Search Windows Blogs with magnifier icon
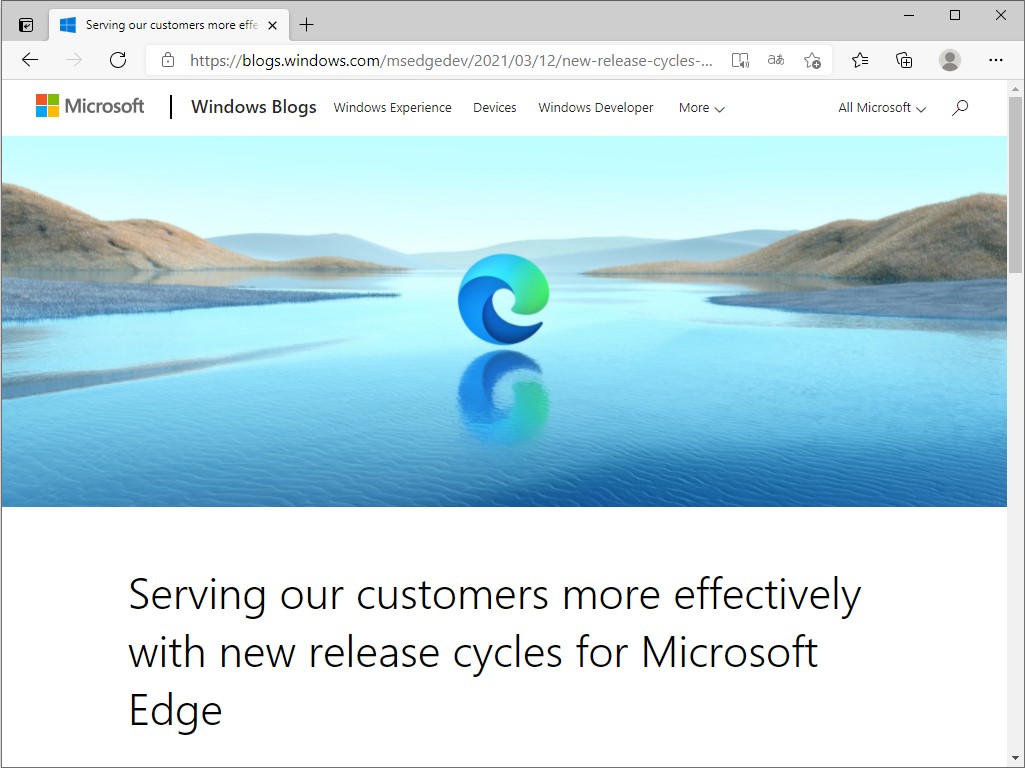Screen dimensions: 1025x768 pyautogui.click(x=960, y=107)
